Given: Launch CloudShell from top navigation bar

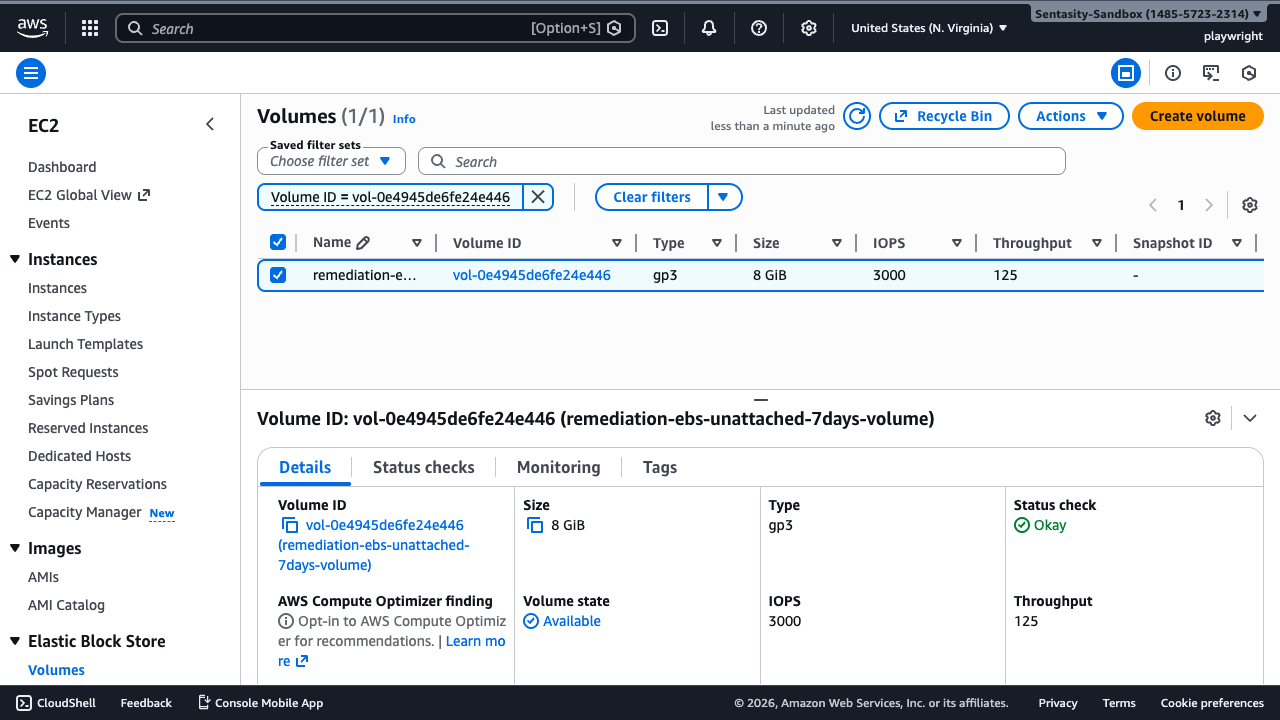Looking at the screenshot, I should click(660, 28).
